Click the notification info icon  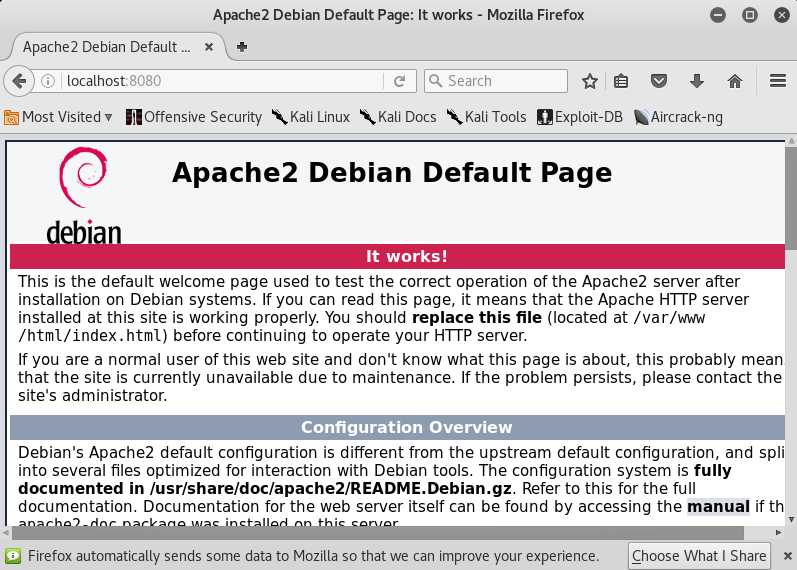click(x=13, y=556)
